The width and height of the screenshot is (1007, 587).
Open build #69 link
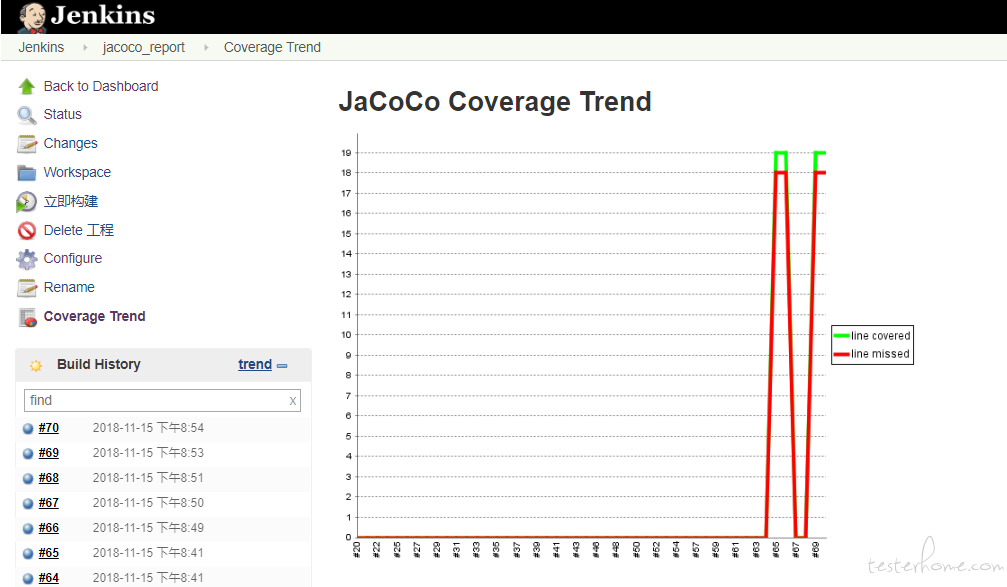tap(49, 453)
